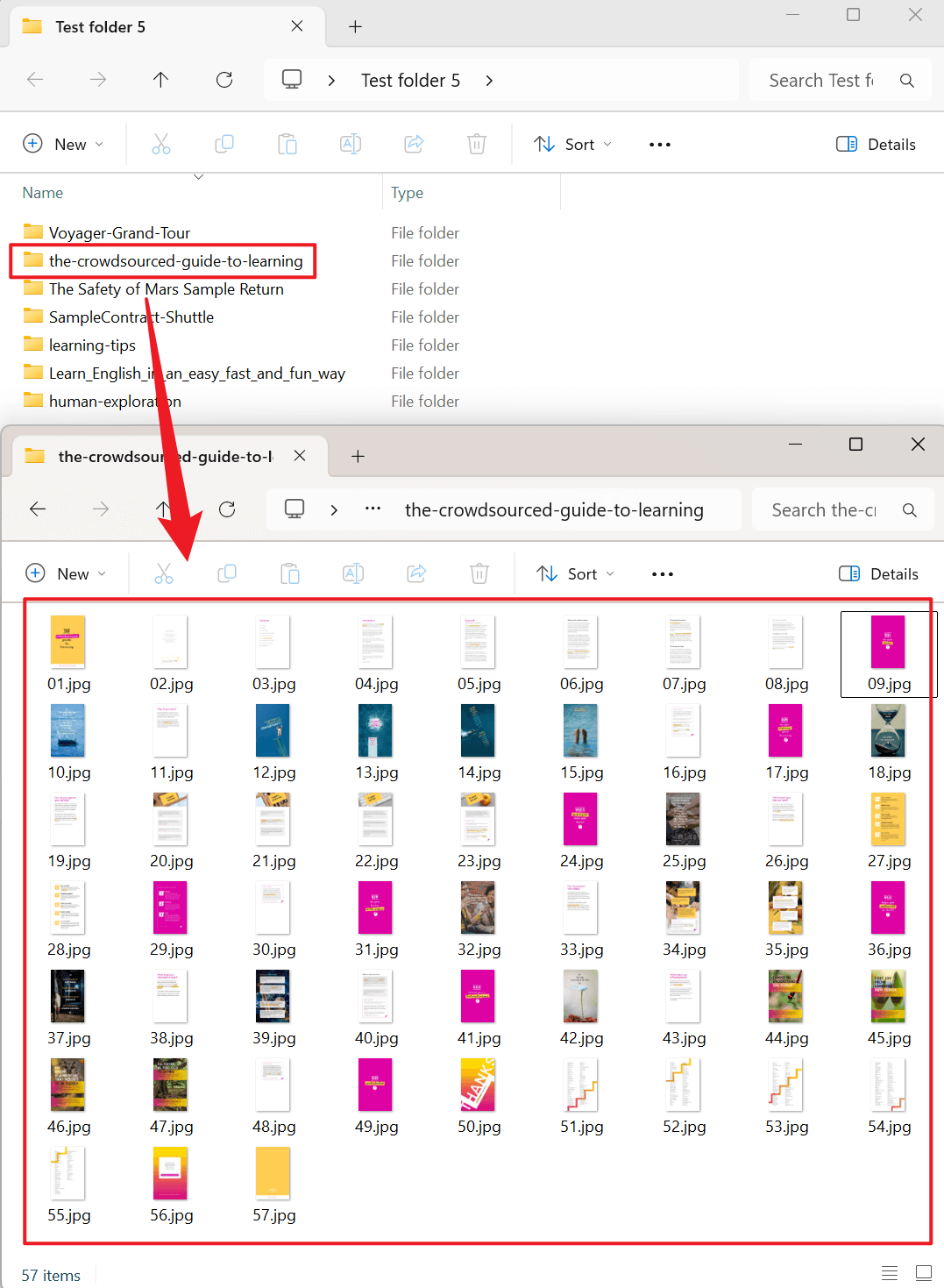Viewport: 944px width, 1288px height.
Task: Expand the Sort menu in lower window
Action: tap(575, 573)
